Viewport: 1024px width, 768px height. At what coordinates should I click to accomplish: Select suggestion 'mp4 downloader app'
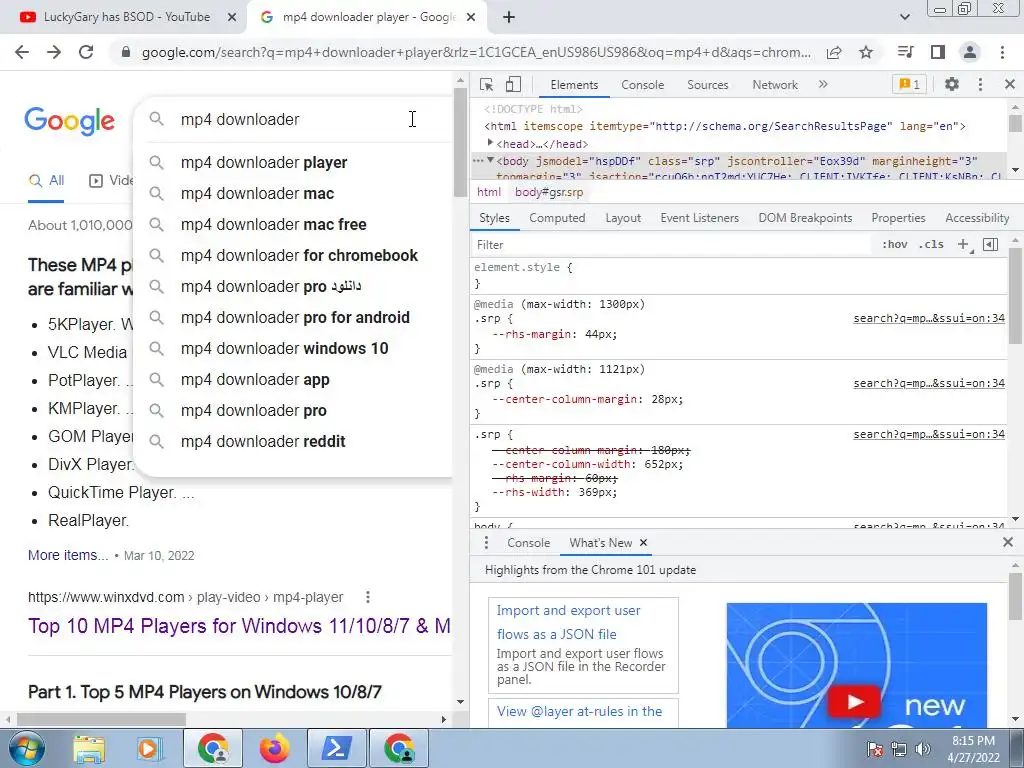click(x=255, y=379)
